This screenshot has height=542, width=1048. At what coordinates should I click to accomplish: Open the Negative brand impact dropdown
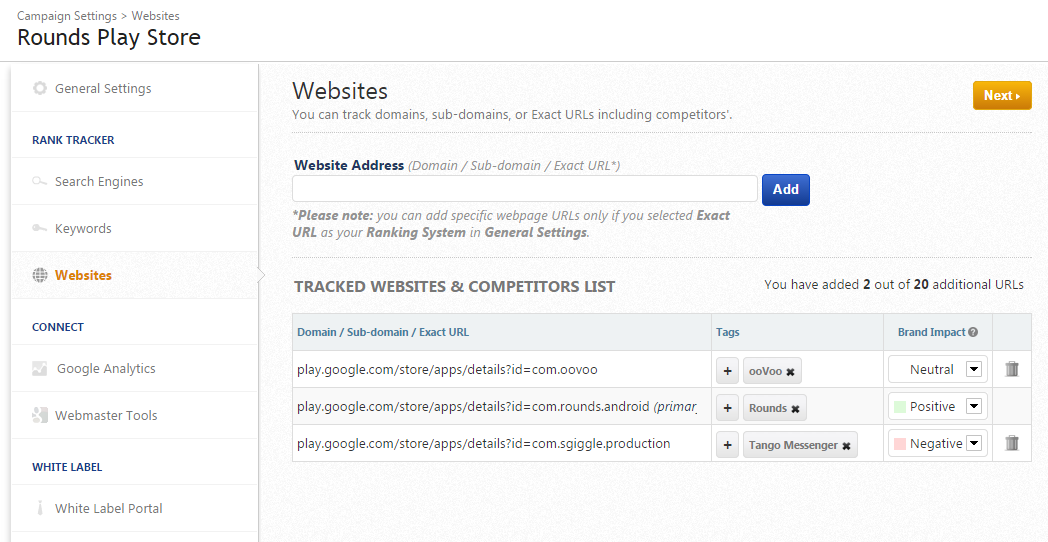point(974,443)
